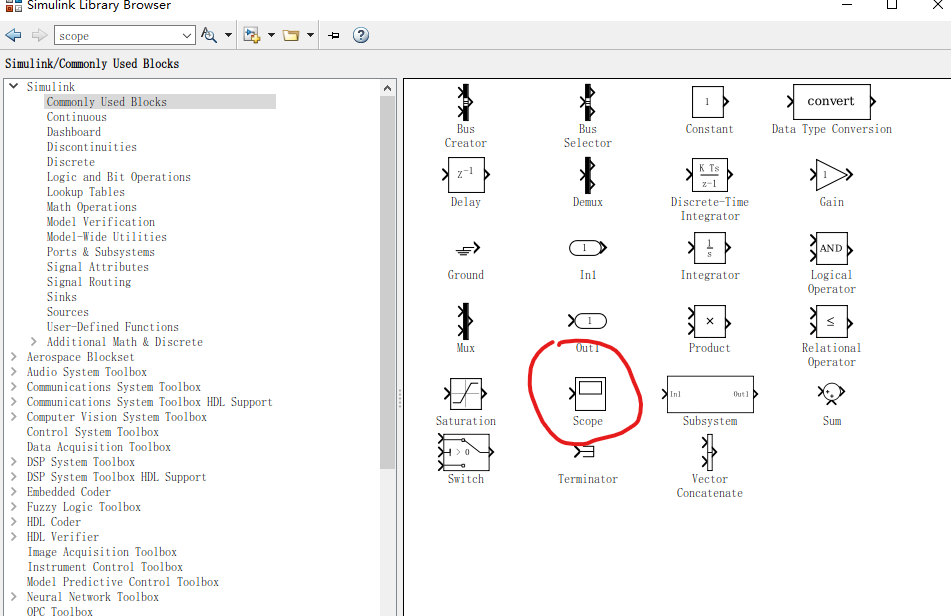Select the Sources library

click(x=68, y=312)
